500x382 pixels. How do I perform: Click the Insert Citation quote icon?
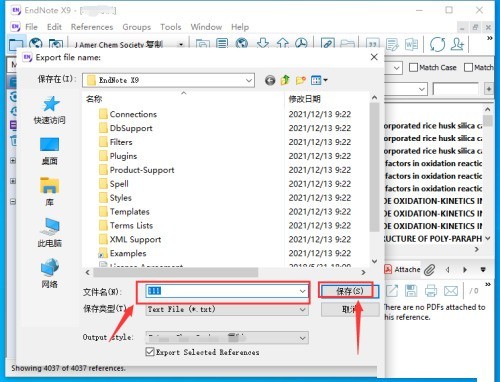tap(372, 44)
